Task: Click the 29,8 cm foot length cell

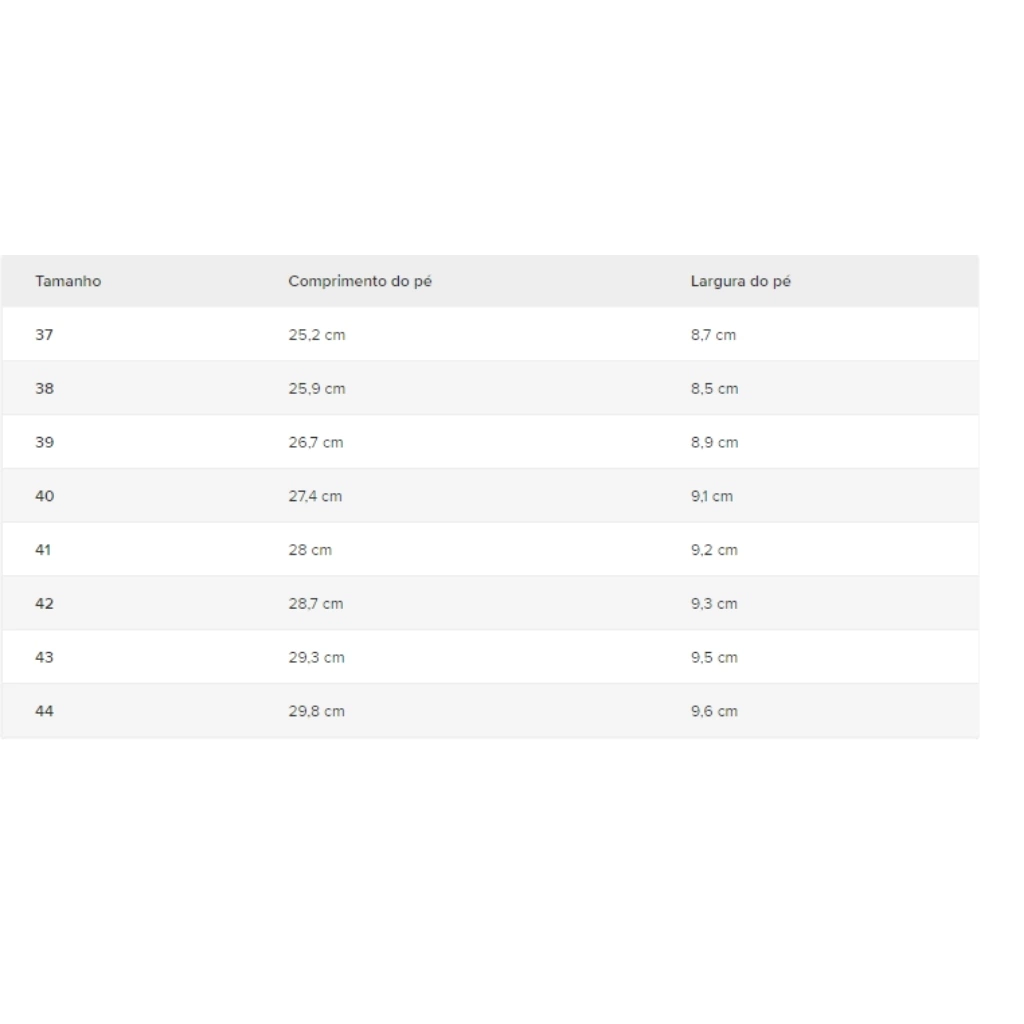Action: [316, 711]
